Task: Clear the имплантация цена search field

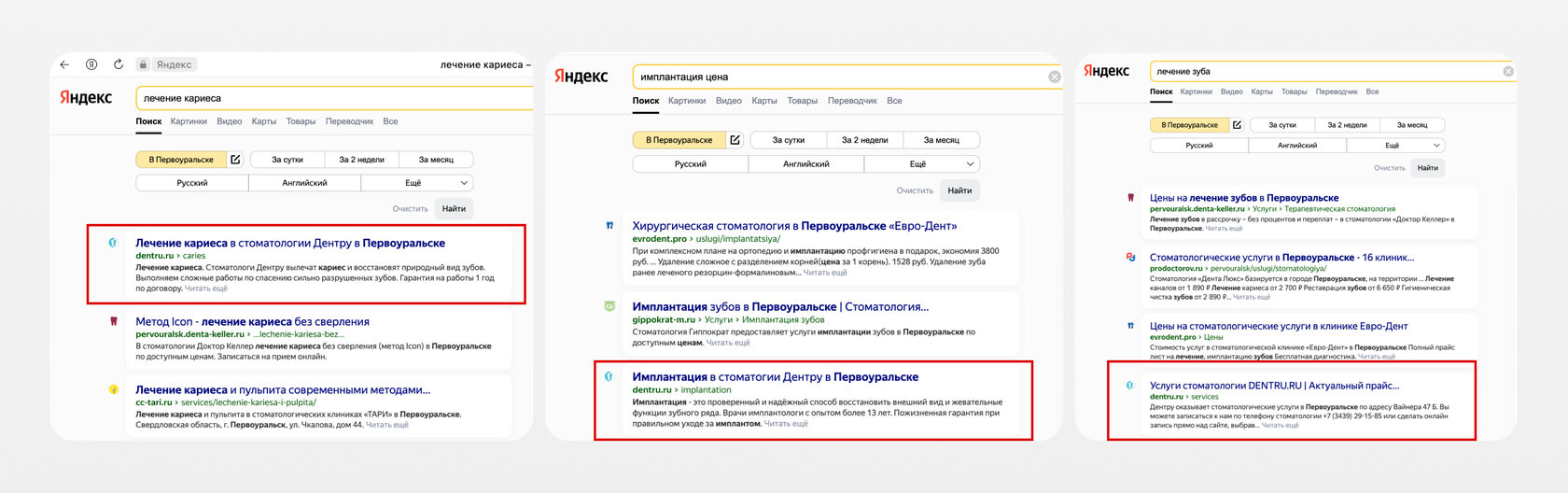Action: pos(1055,77)
